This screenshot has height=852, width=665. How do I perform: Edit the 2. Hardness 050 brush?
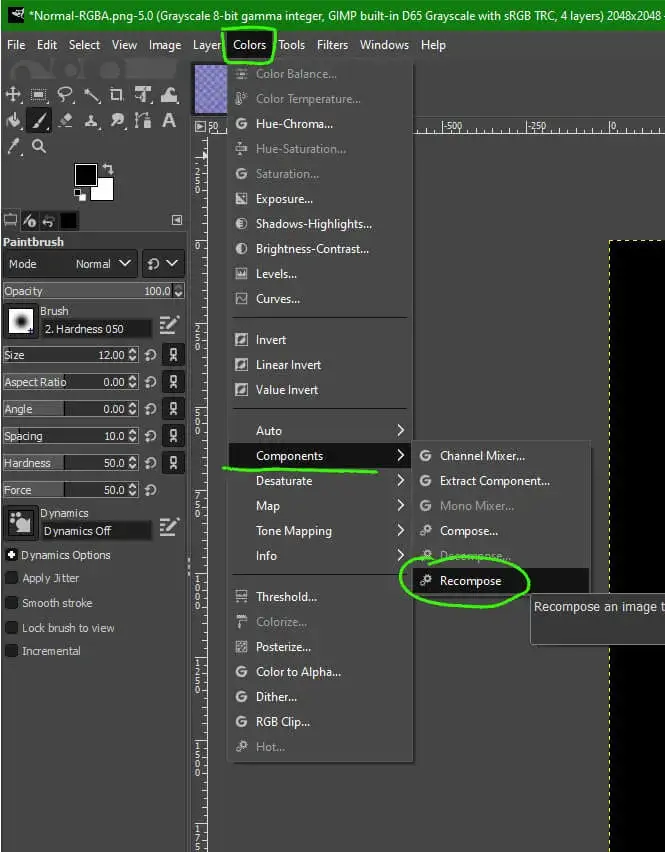click(168, 325)
